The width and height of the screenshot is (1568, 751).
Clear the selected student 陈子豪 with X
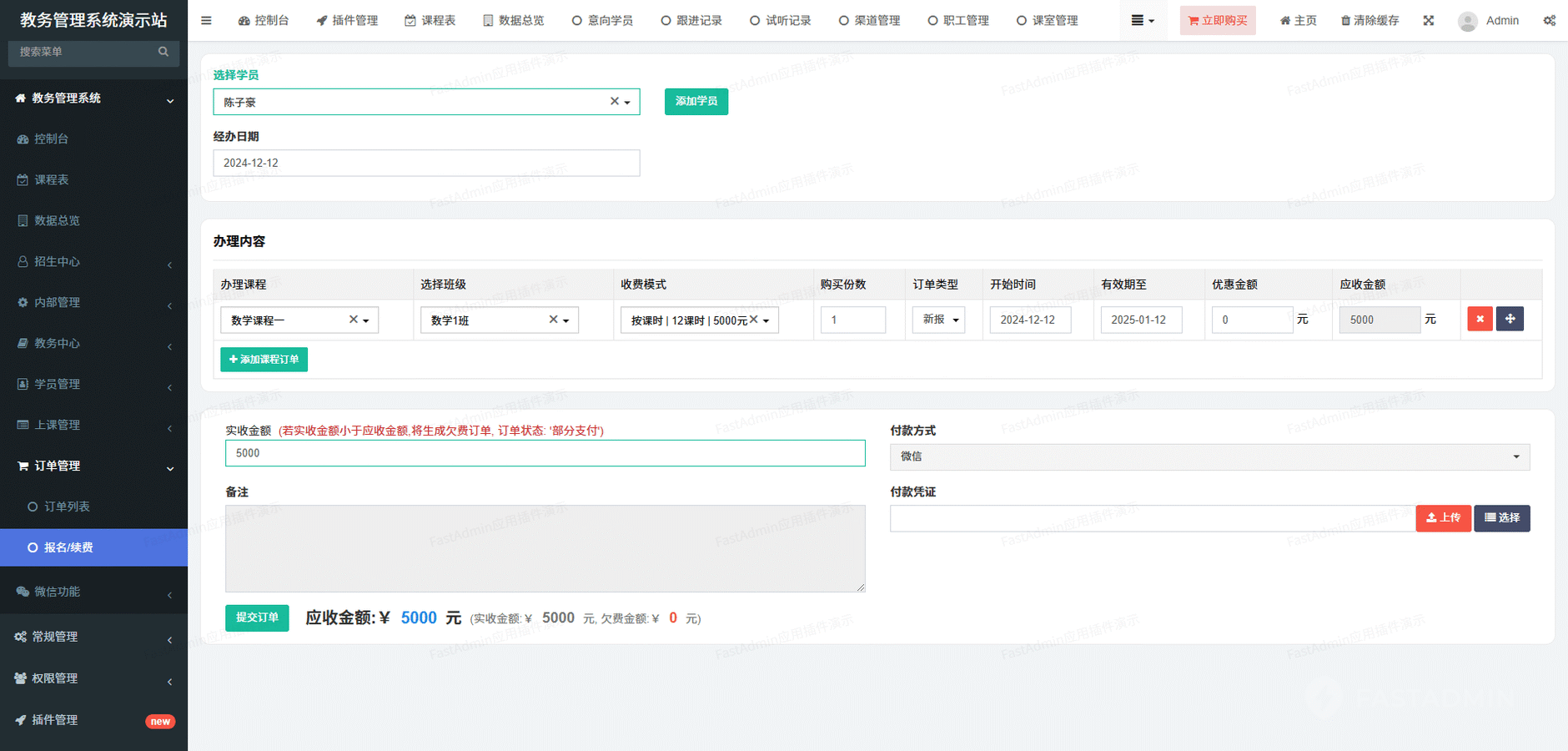(x=615, y=101)
